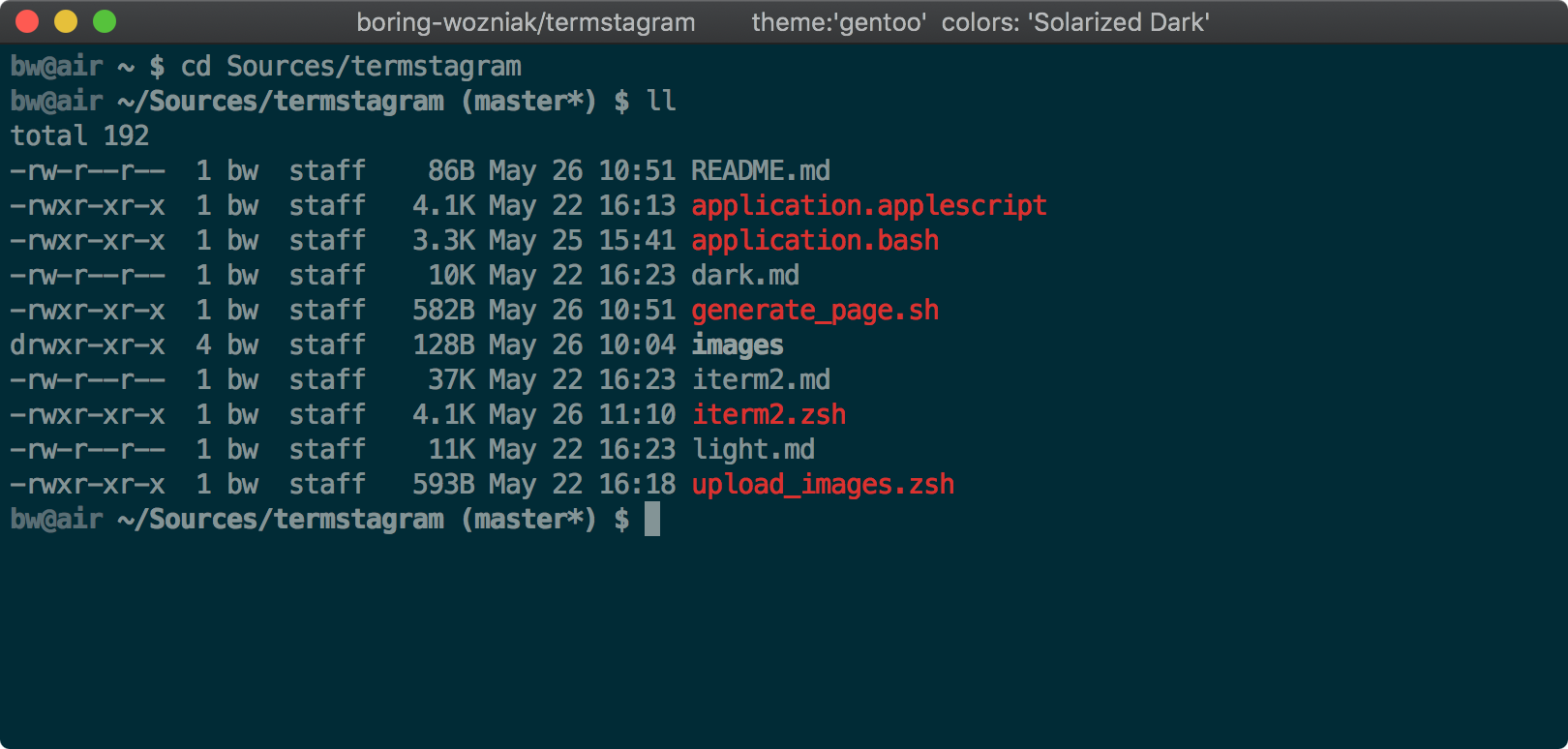The height and width of the screenshot is (749, 1568).
Task: Click the window title 'boring-wozniak/termstagram'
Action: [x=526, y=22]
